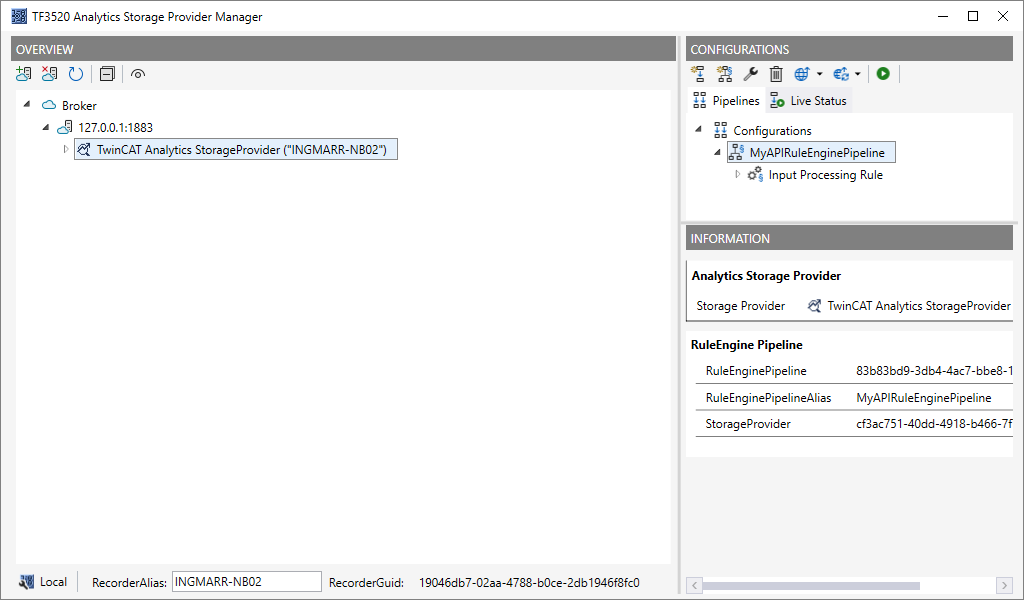The image size is (1024, 600).
Task: Maximize the Storage Provider Manager window
Action: point(973,16)
